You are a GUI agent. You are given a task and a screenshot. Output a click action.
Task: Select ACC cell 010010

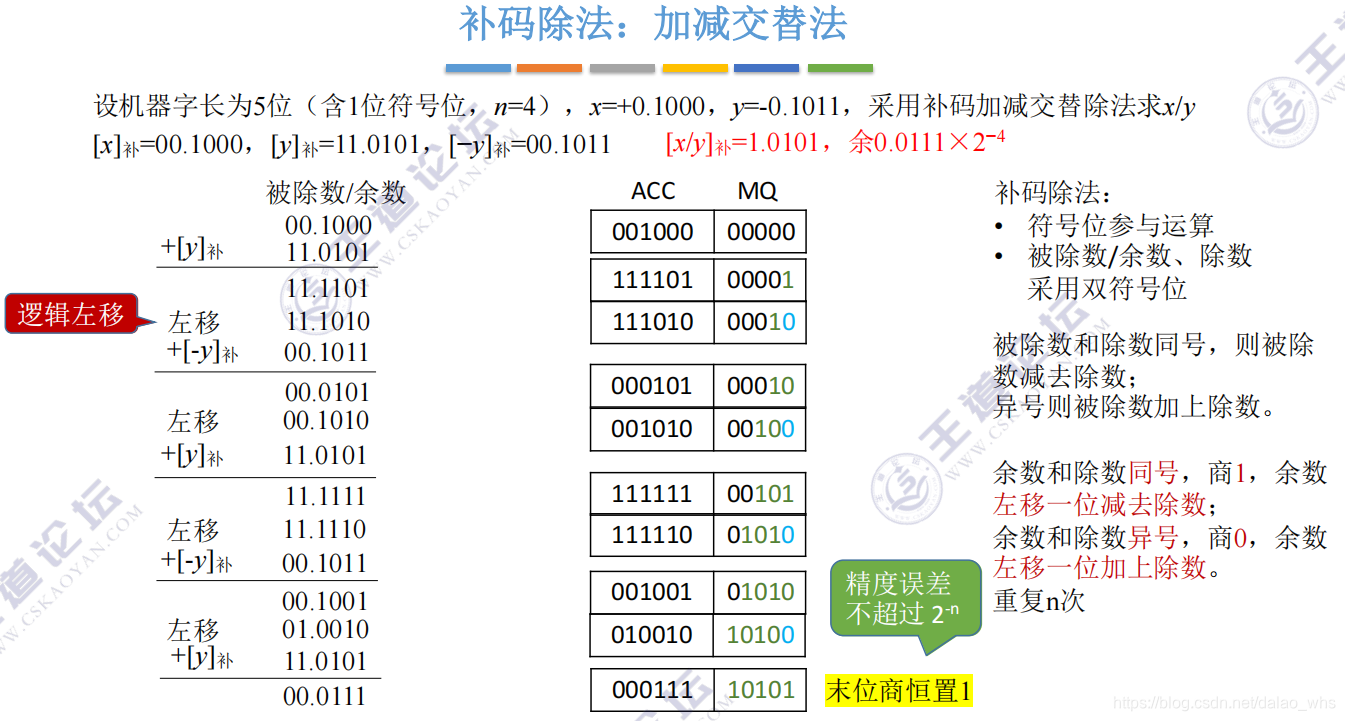pos(652,634)
